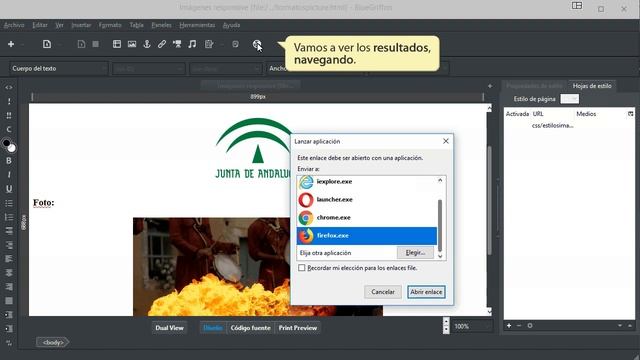
Task: Click the browse globe icon in toolbar
Action: tap(257, 44)
